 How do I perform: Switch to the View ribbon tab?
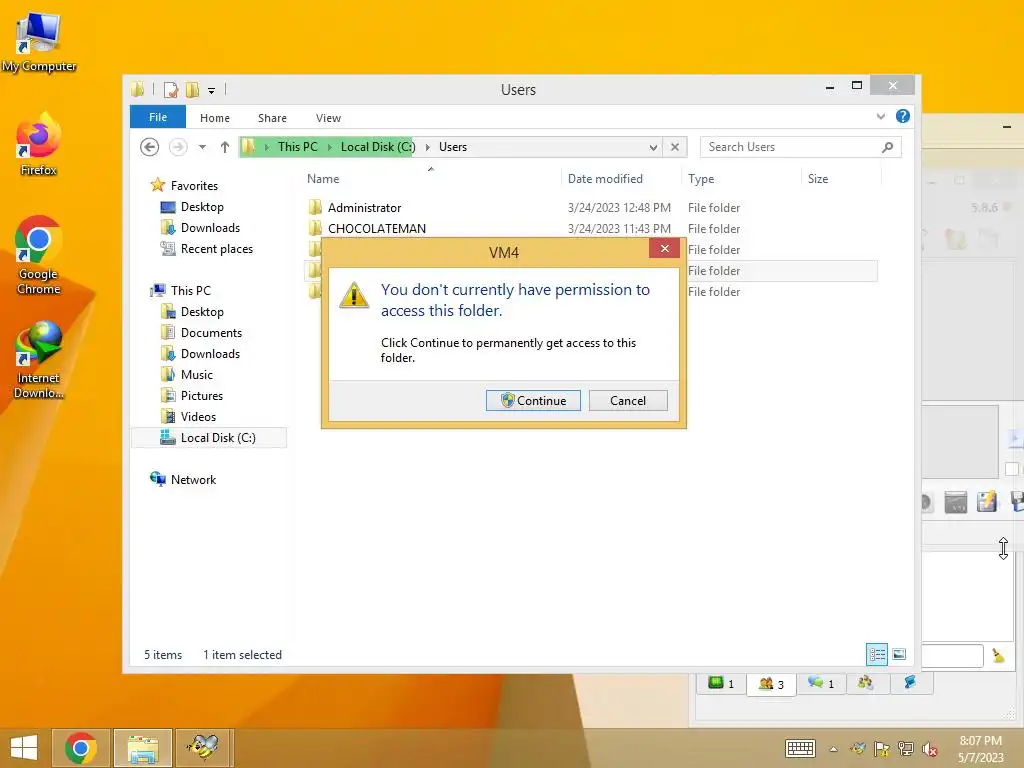(328, 118)
